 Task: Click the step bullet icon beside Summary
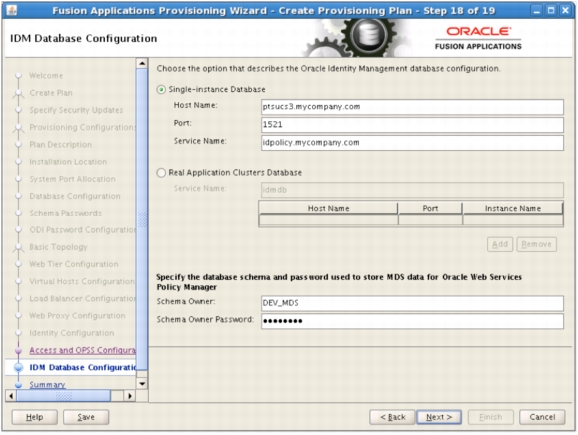[18, 384]
